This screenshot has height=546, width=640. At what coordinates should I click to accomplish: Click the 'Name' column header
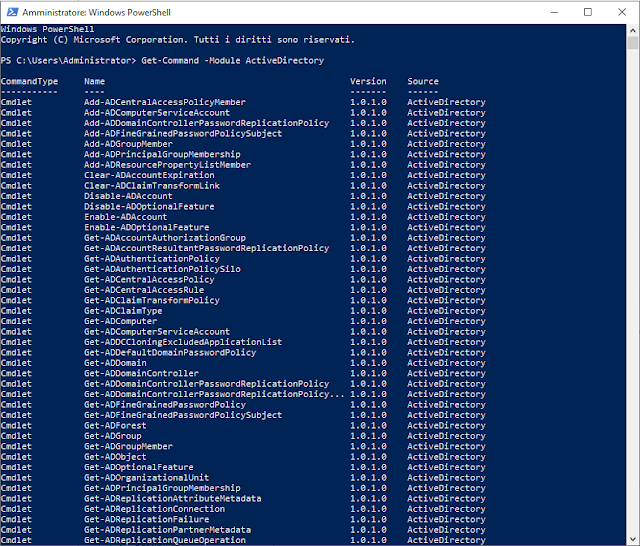(x=94, y=82)
